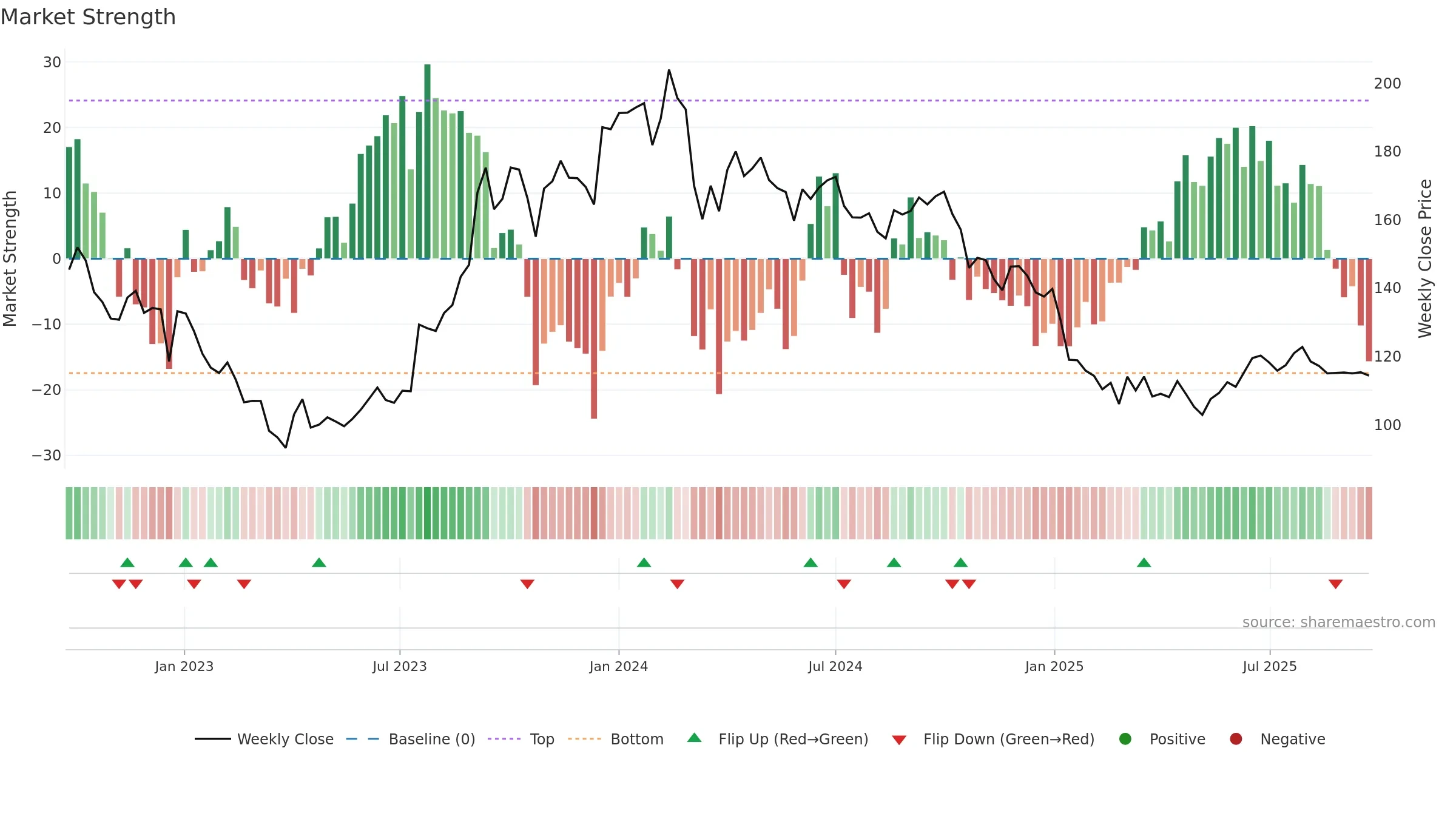
Task: Click the red Negative legend dot
Action: tap(1236, 739)
